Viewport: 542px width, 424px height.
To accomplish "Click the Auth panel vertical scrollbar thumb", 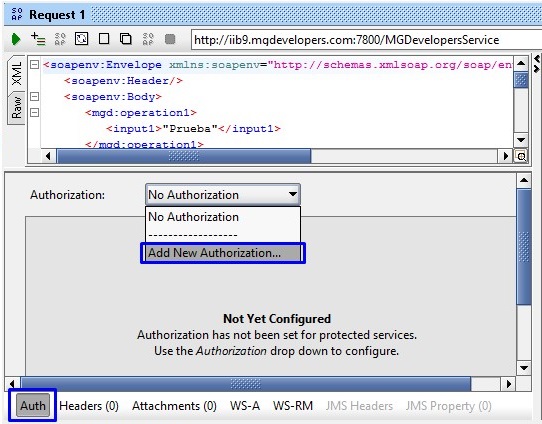I will [524, 247].
